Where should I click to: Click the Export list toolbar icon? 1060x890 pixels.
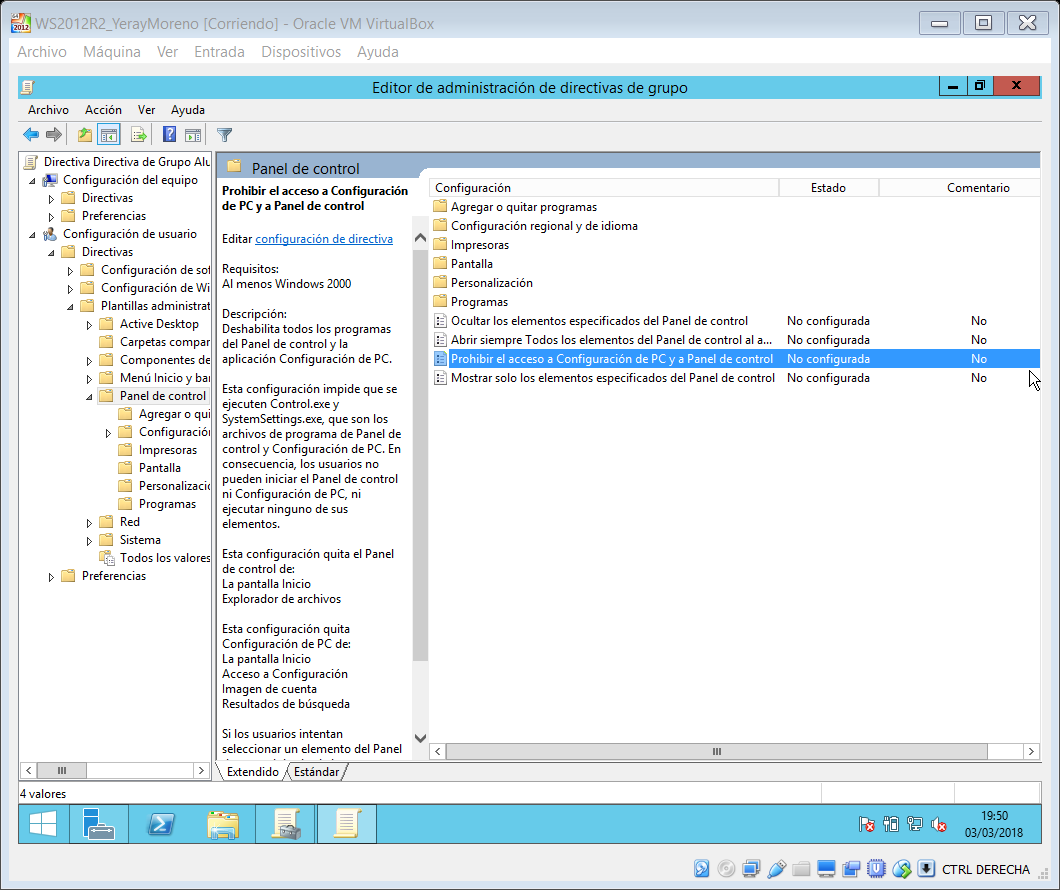tap(139, 134)
